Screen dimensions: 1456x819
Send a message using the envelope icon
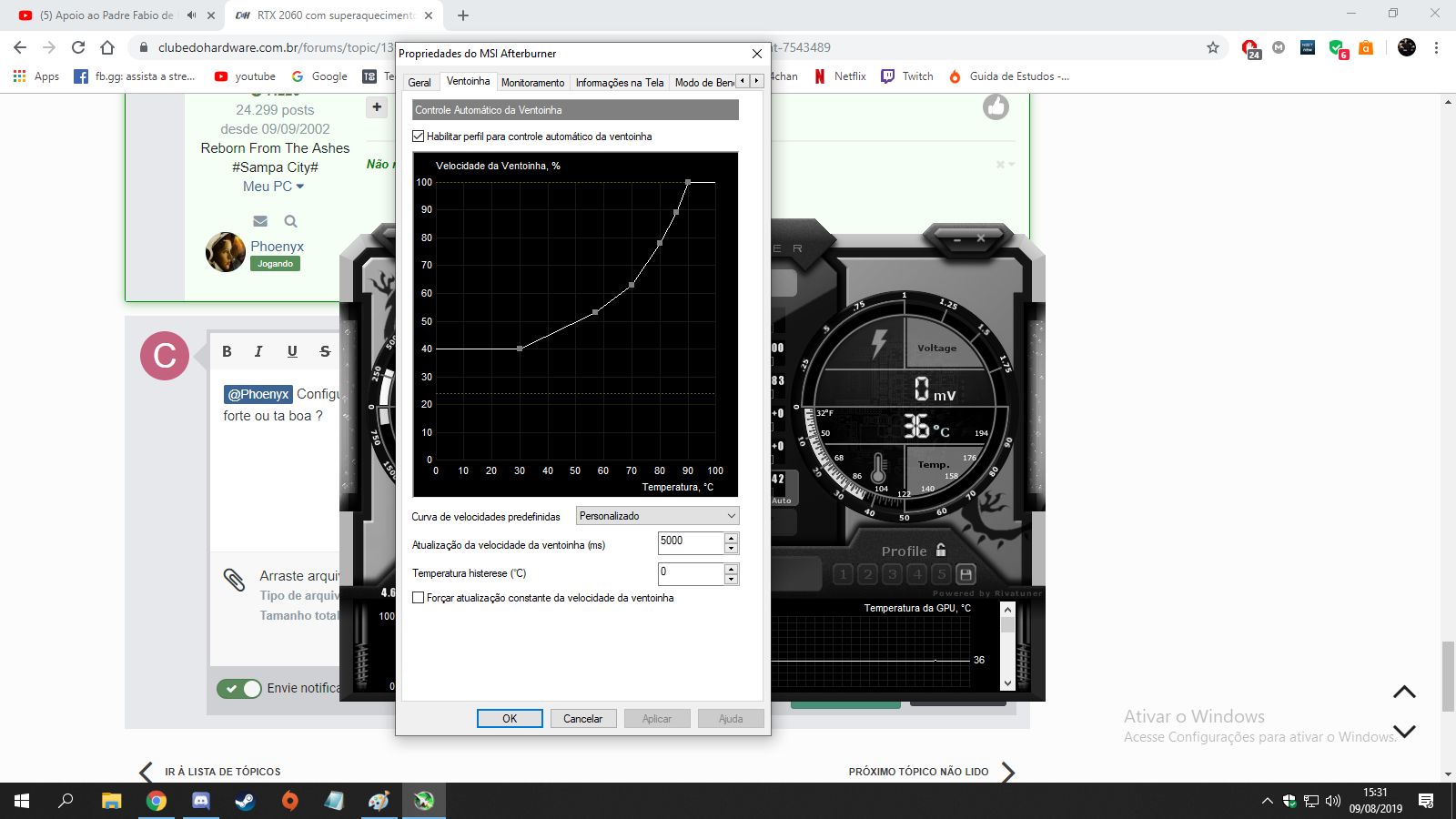[x=260, y=221]
